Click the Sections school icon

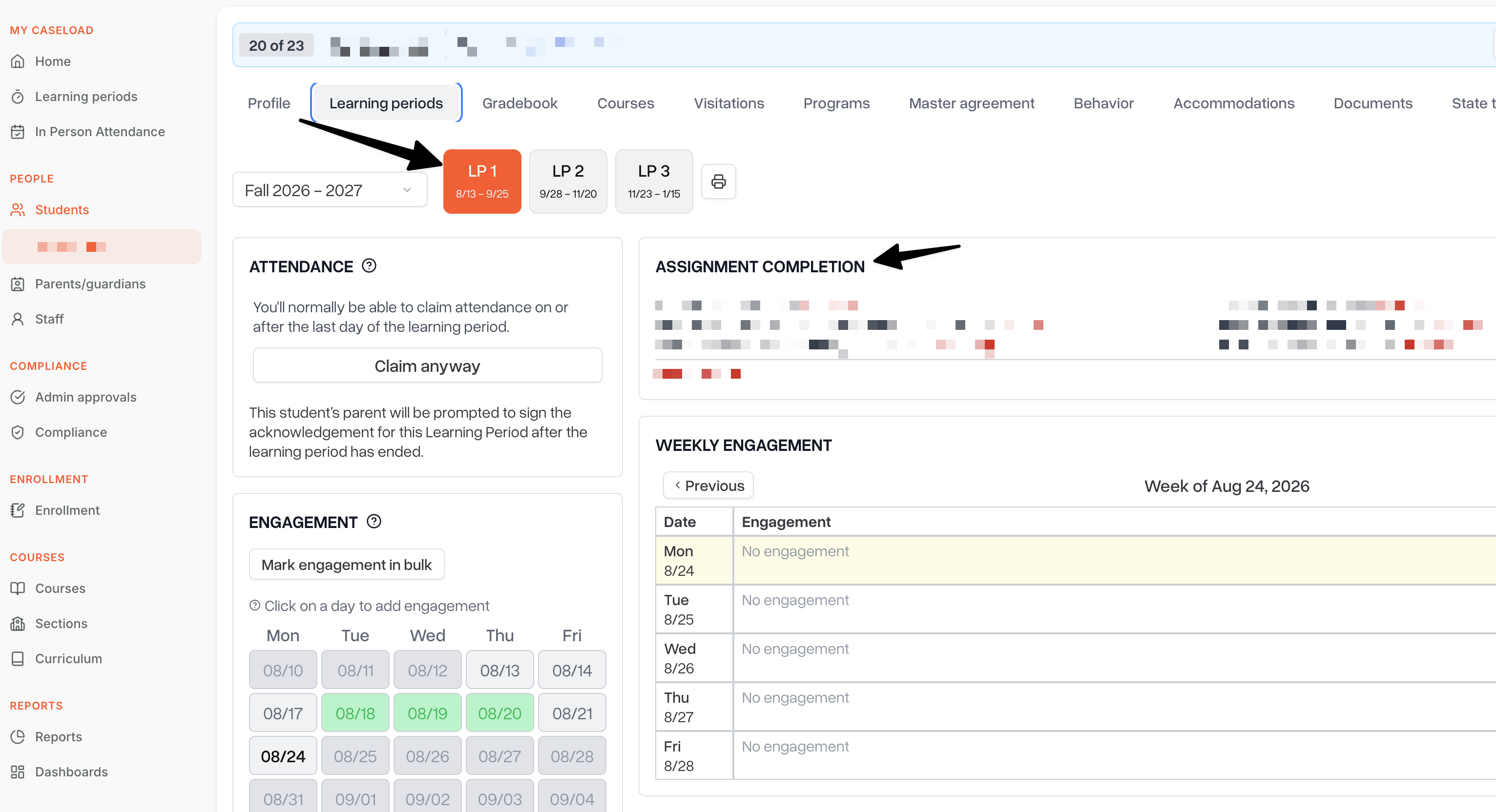coord(18,623)
